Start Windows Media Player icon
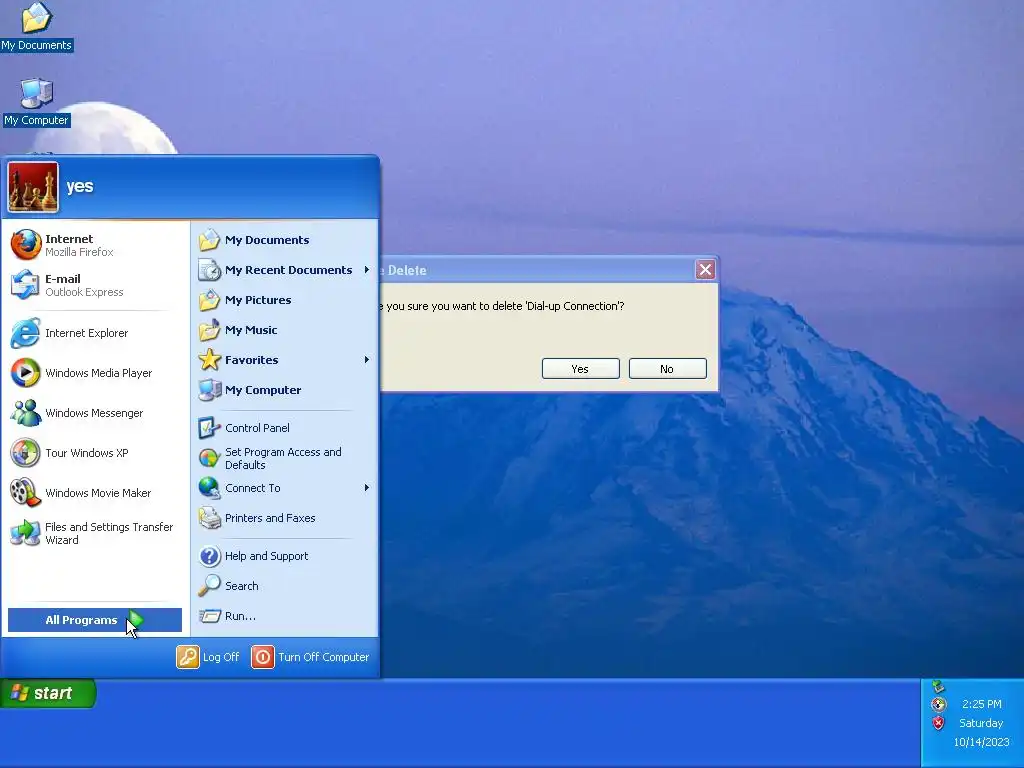 [x=25, y=373]
